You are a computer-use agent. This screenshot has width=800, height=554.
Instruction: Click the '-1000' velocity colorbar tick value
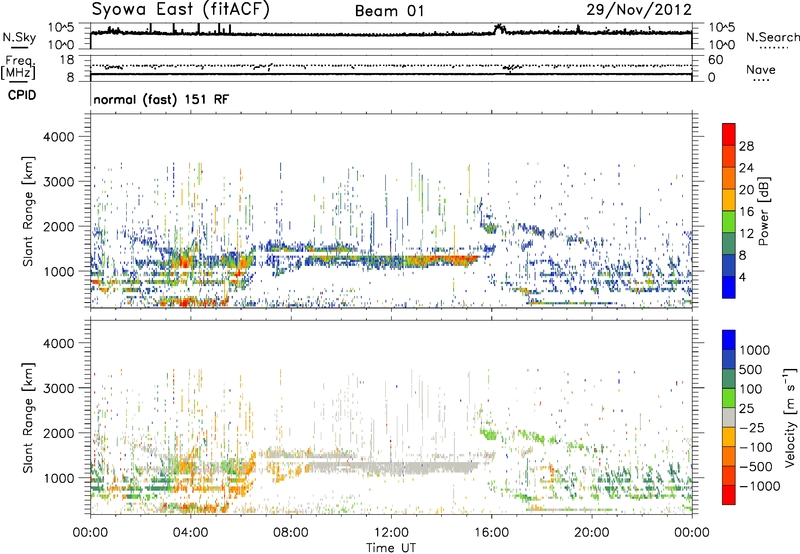coord(759,486)
